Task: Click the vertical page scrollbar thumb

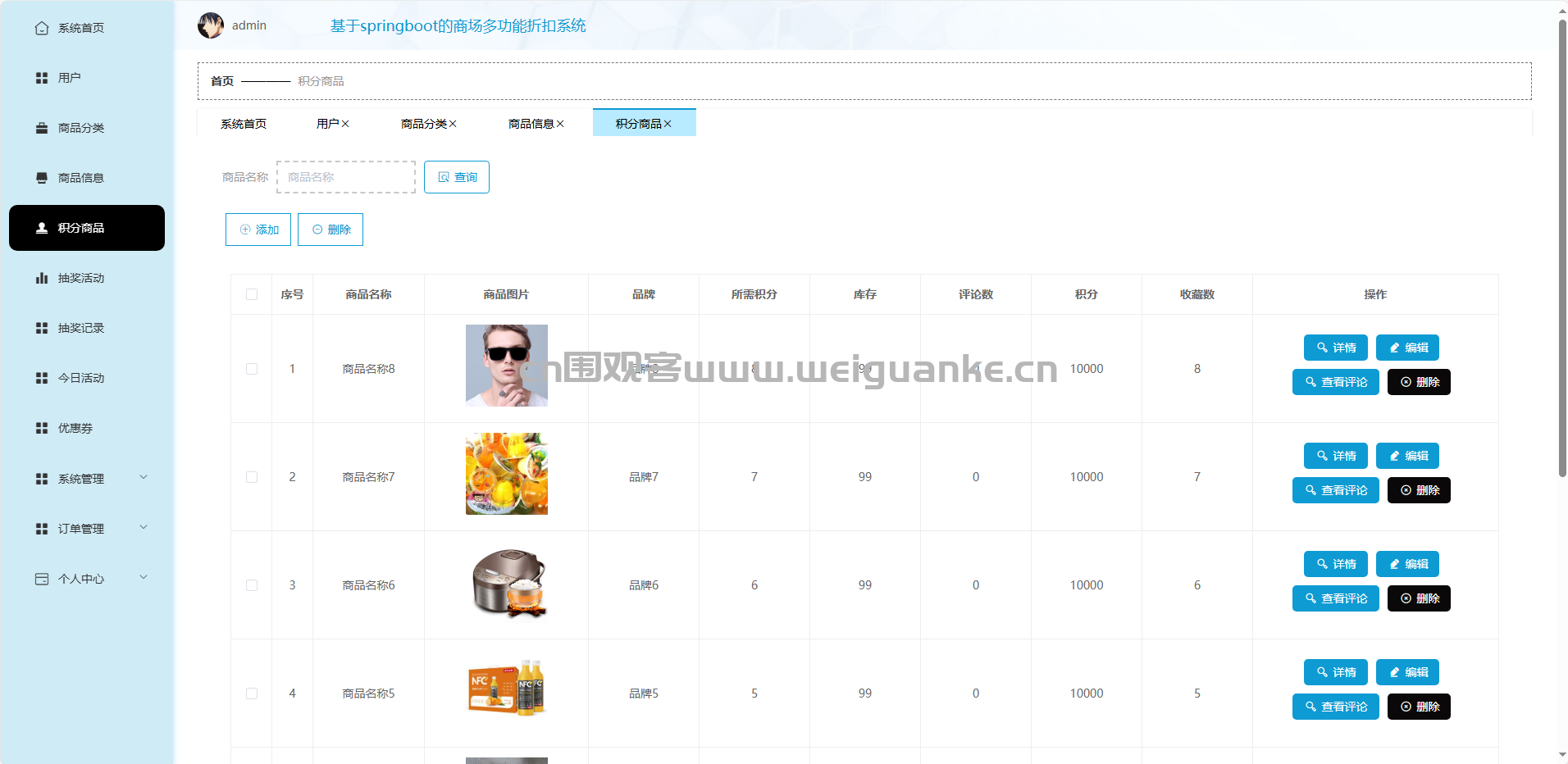Action: coord(1562,246)
